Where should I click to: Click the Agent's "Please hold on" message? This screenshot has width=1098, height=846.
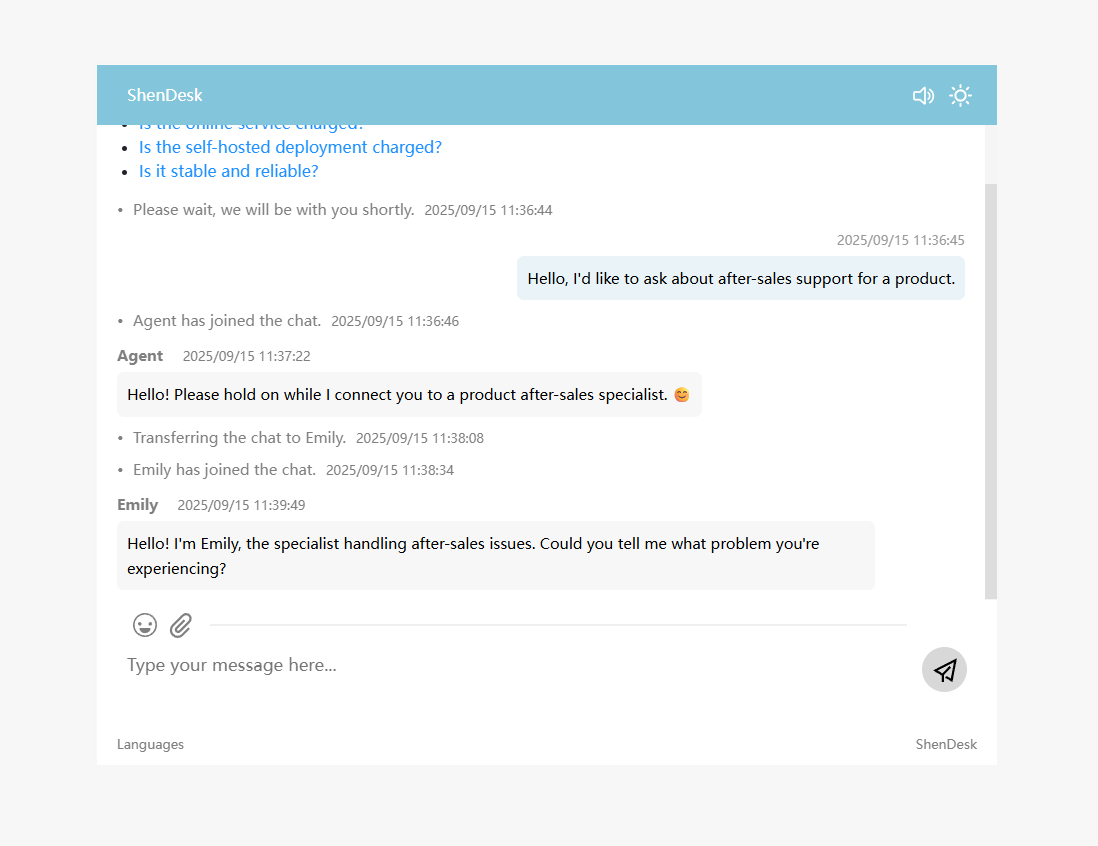(x=398, y=395)
